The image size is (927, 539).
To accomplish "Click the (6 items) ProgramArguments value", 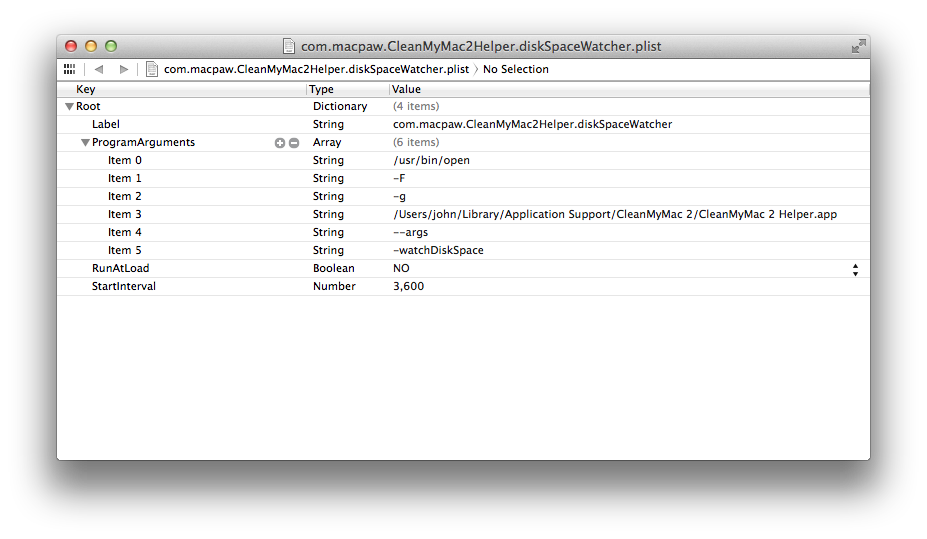I will 416,142.
